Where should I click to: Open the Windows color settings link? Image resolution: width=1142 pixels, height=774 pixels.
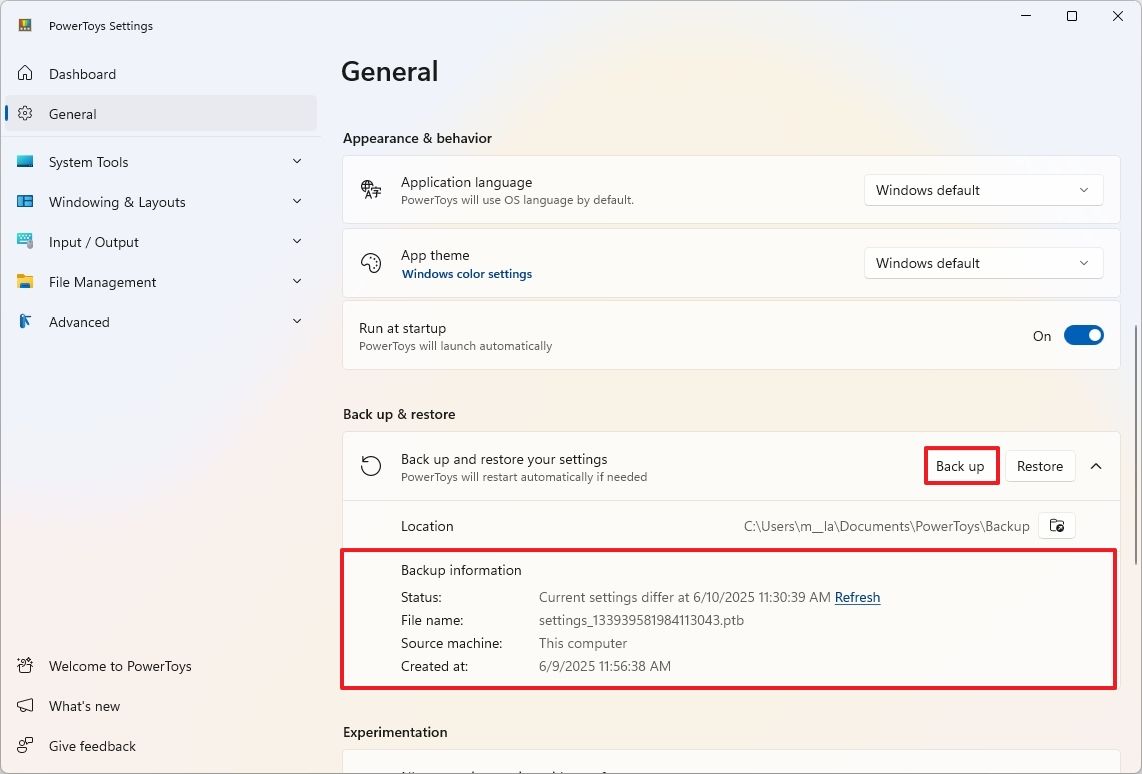point(466,273)
